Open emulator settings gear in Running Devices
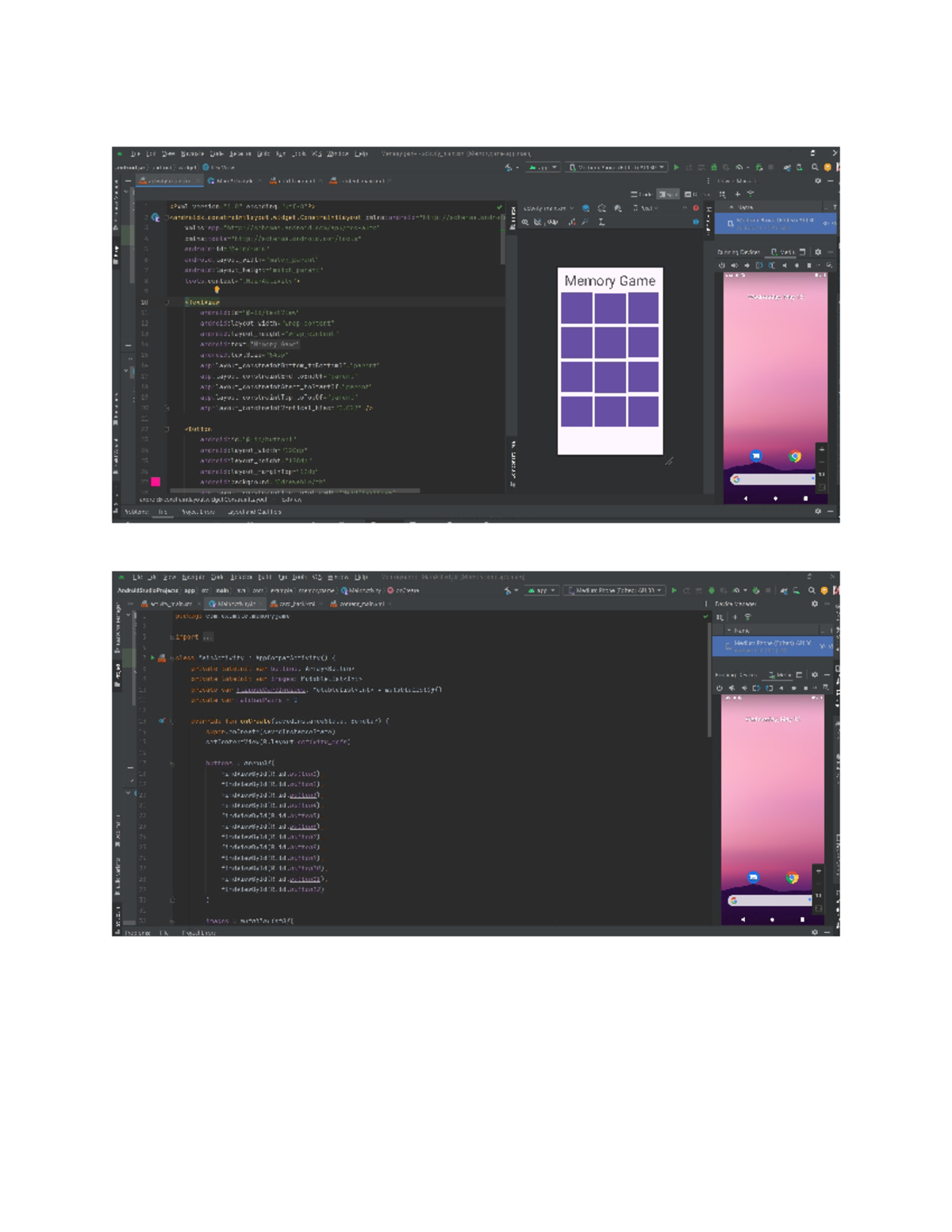The image size is (952, 1232). [x=820, y=251]
